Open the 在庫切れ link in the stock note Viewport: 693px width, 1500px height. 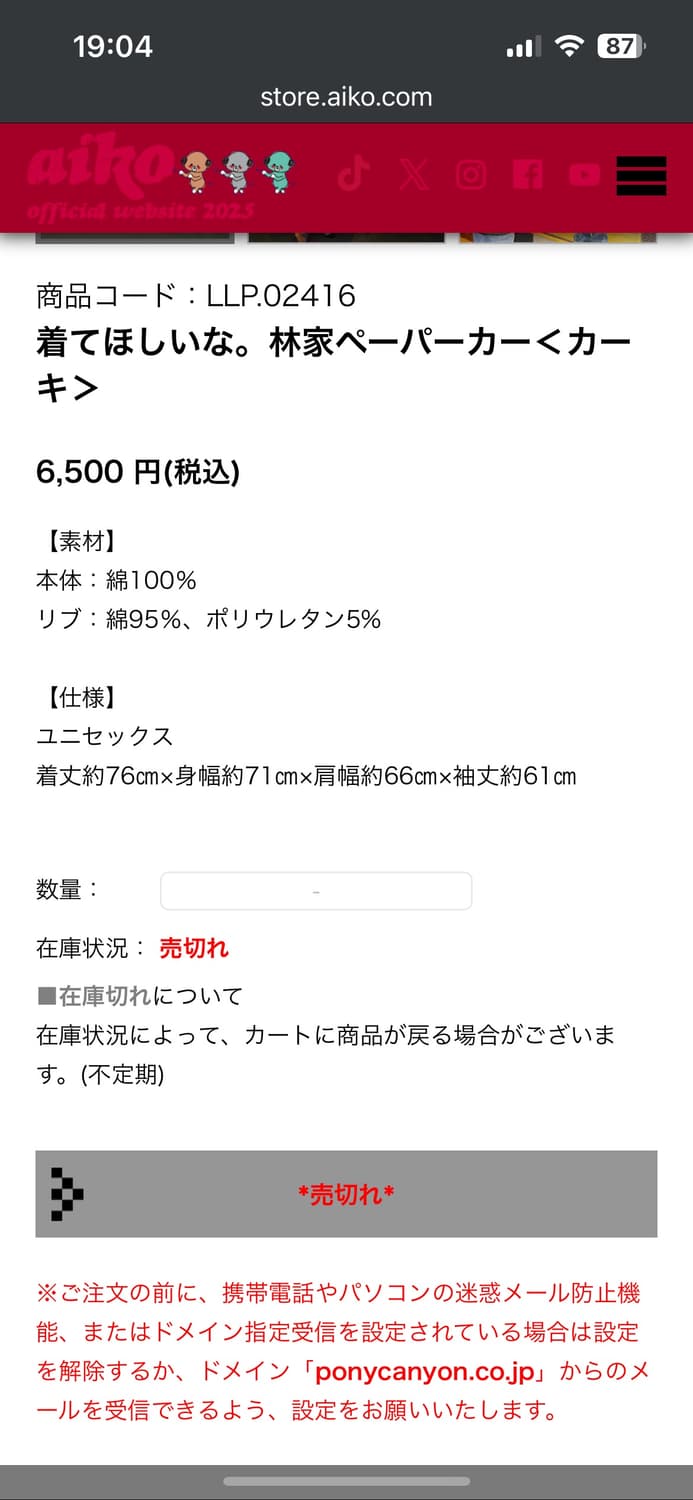click(104, 996)
